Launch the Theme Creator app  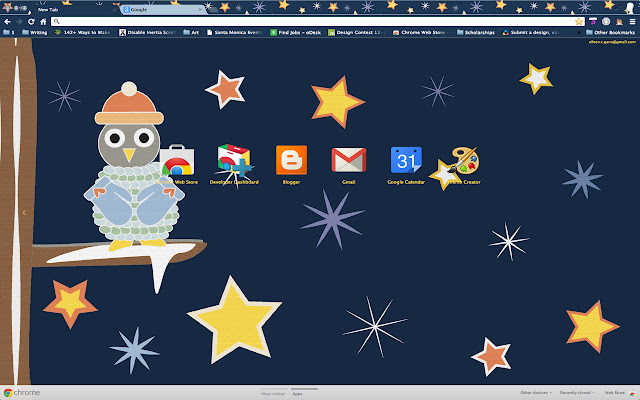pyautogui.click(x=464, y=164)
